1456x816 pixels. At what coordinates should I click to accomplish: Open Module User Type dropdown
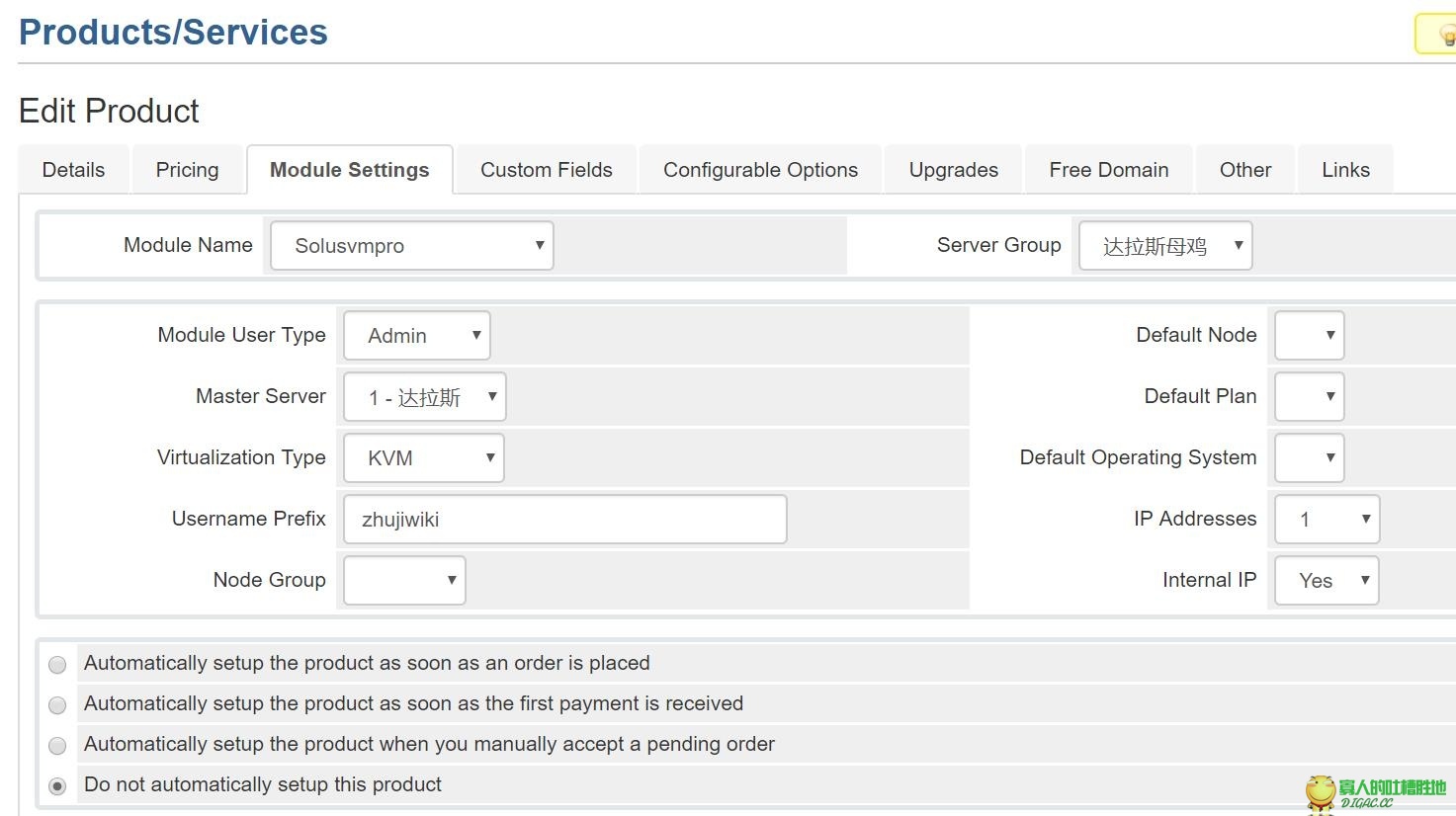416,336
